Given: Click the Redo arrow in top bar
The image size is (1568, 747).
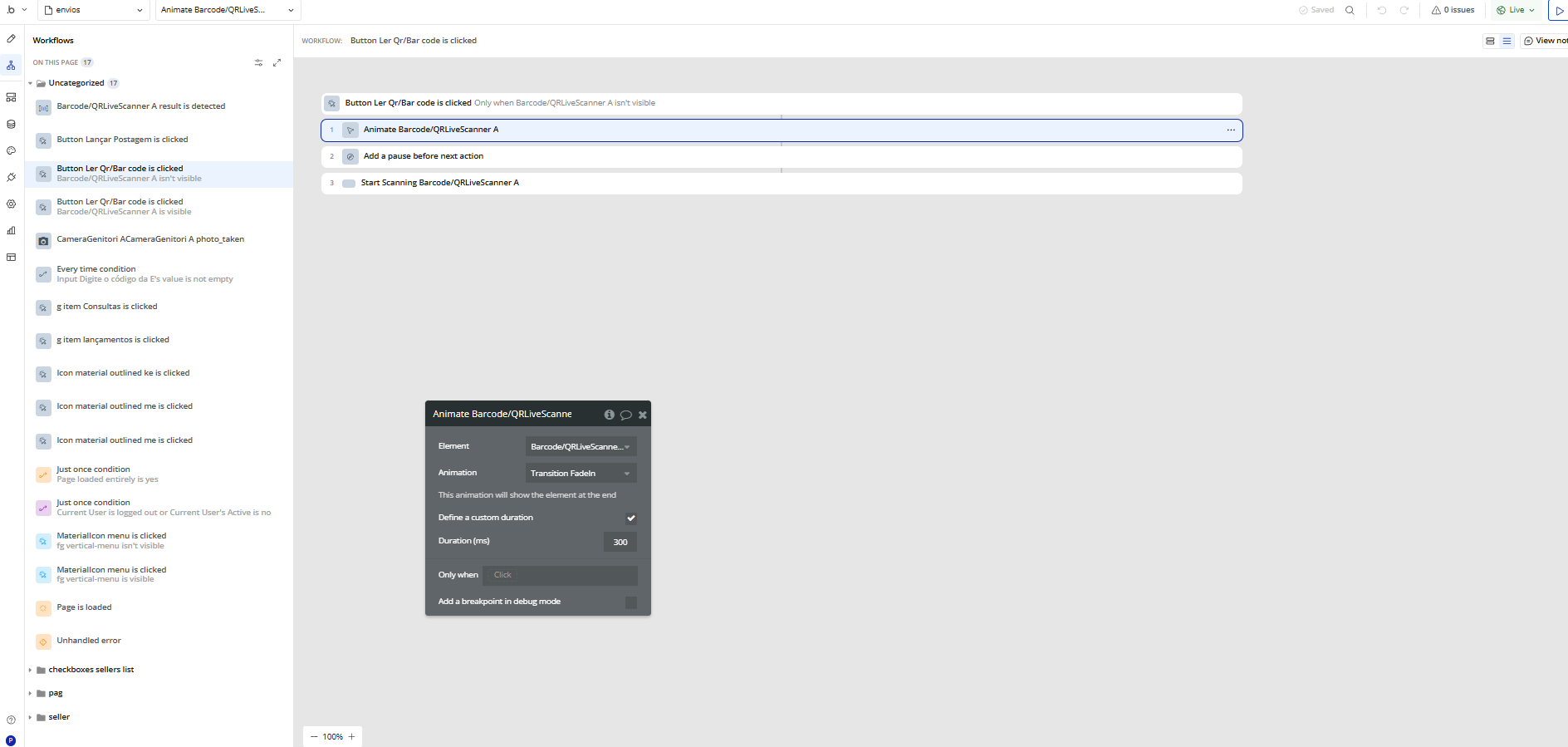Looking at the screenshot, I should (x=1404, y=10).
